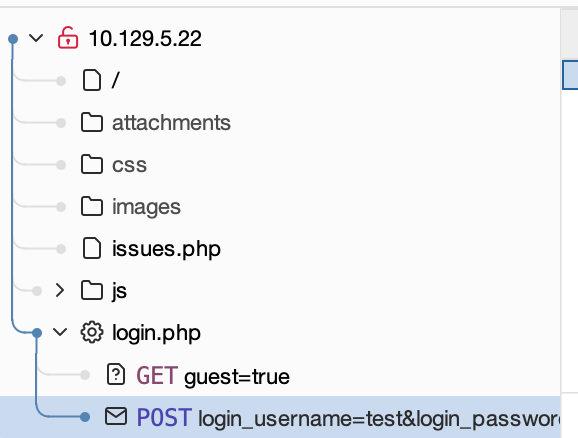Click the root slash page icon
Screen dimensions: 578x438
click(x=91, y=80)
